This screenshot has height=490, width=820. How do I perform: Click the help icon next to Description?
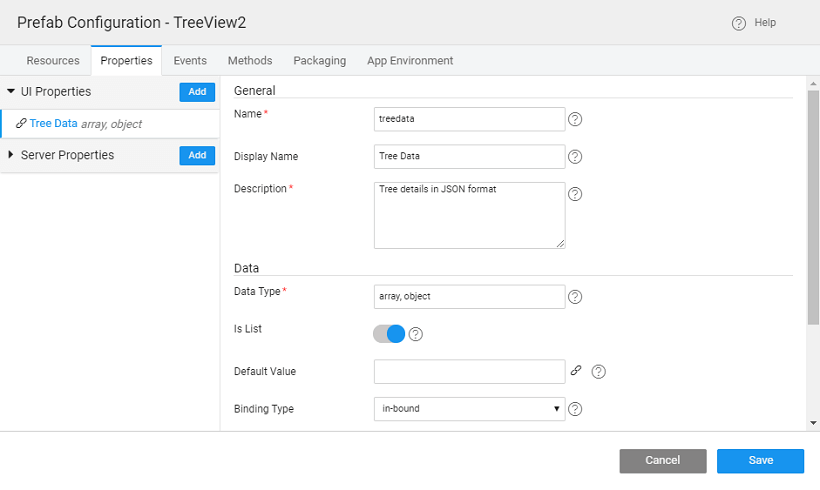[x=575, y=194]
